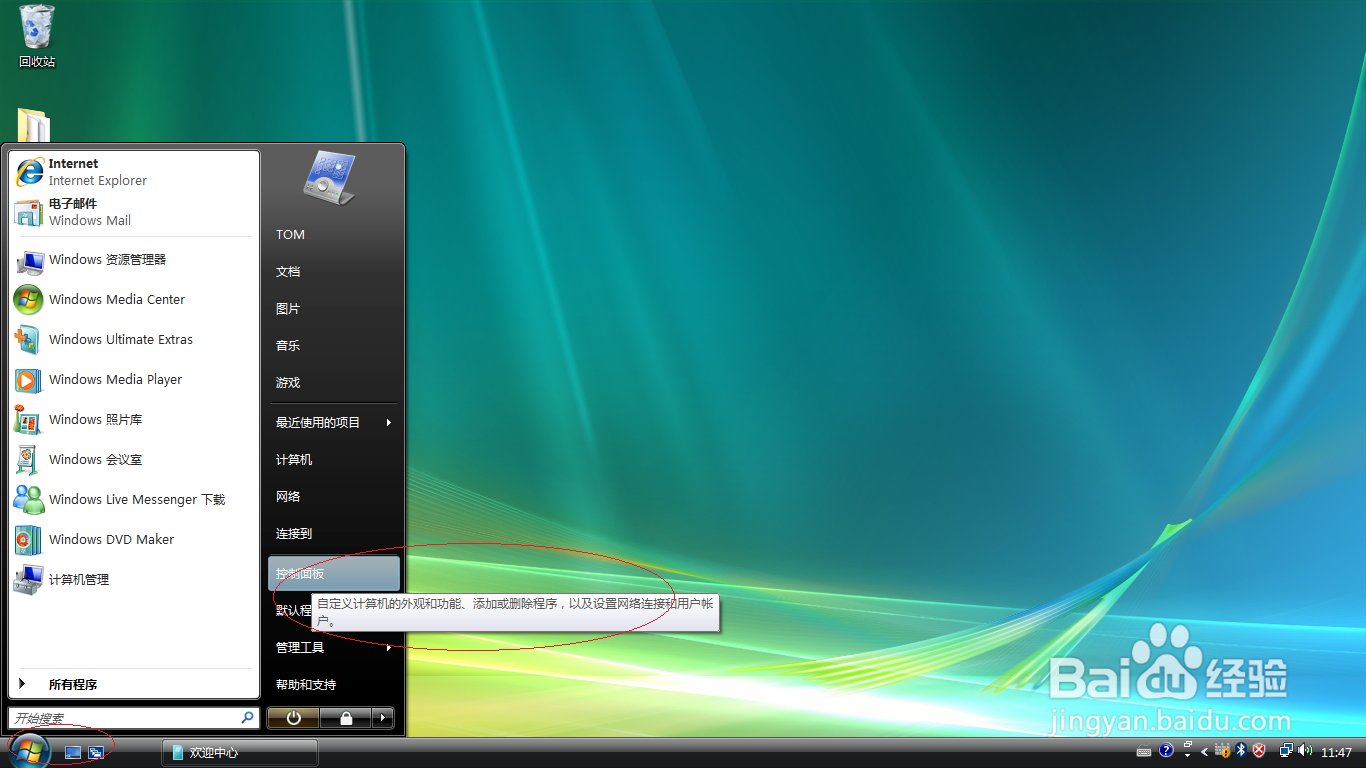Viewport: 1366px width, 768px height.
Task: Click the red security shield tray icon
Action: point(1259,750)
